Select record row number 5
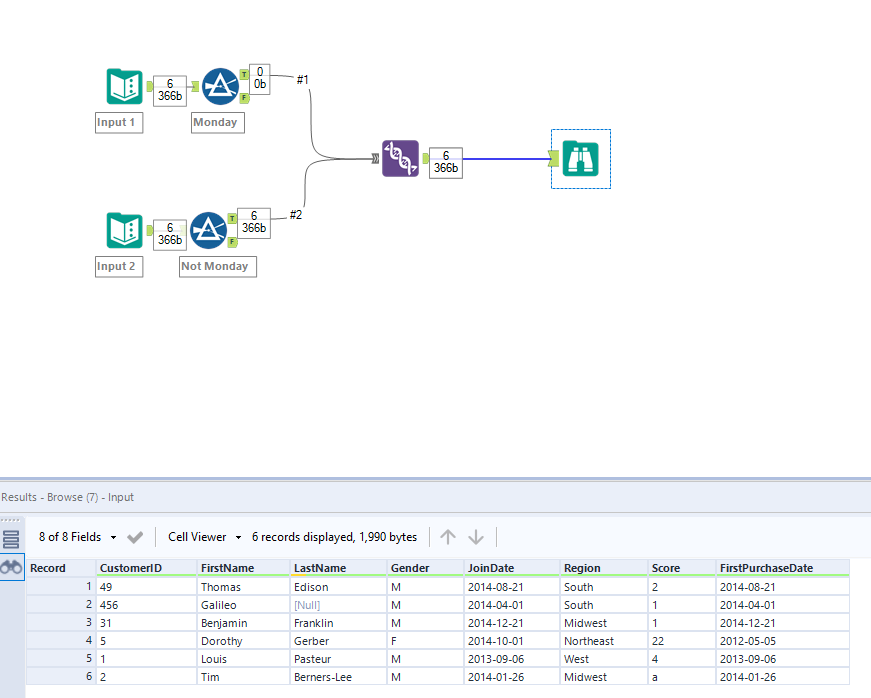Viewport: 871px width, 698px height. tap(61, 659)
